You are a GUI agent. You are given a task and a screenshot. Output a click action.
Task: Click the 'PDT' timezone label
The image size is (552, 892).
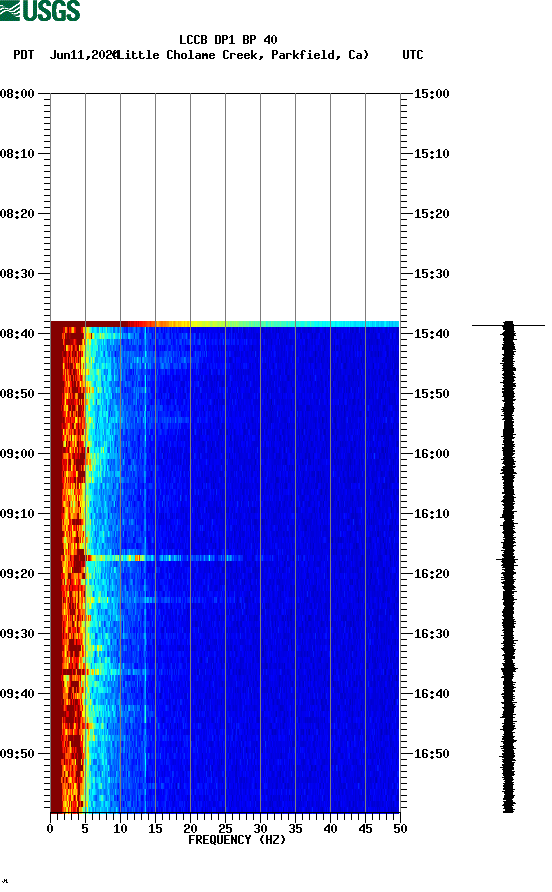pos(24,55)
